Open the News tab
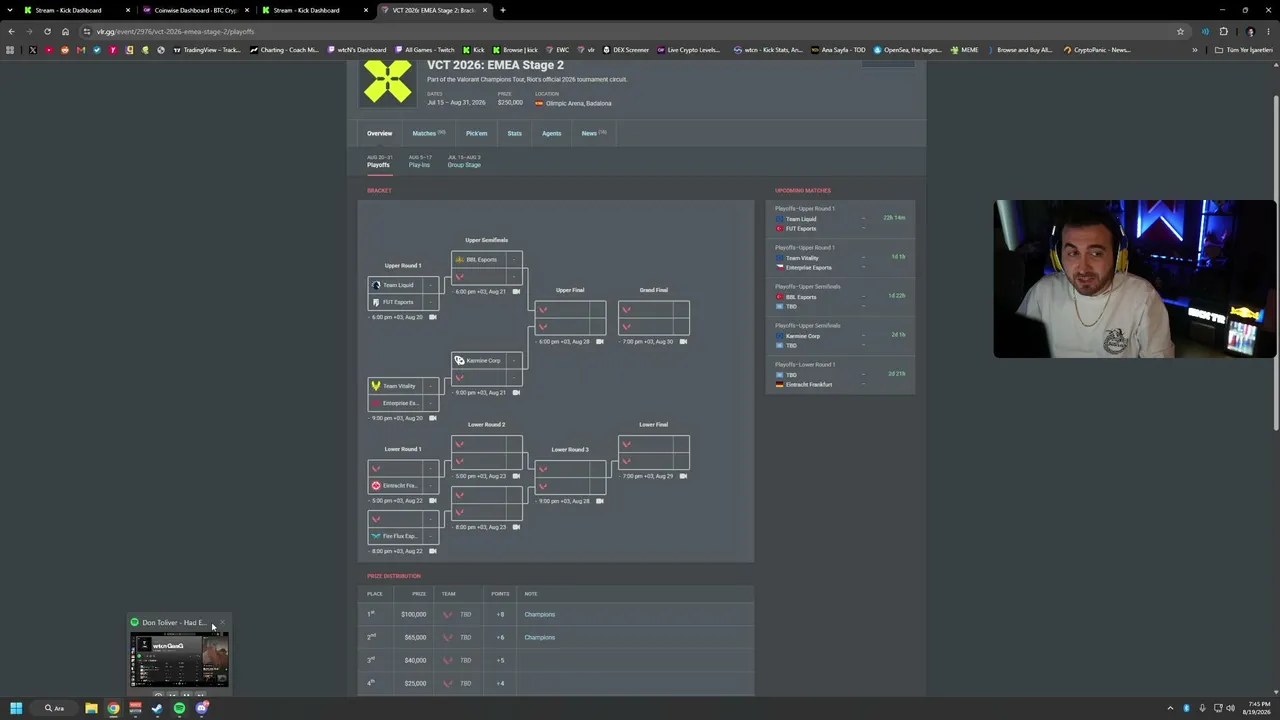 pyautogui.click(x=594, y=133)
